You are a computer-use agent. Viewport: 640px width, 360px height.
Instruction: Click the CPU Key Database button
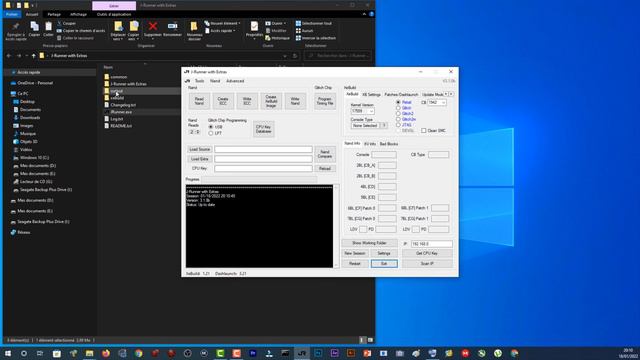coord(263,129)
